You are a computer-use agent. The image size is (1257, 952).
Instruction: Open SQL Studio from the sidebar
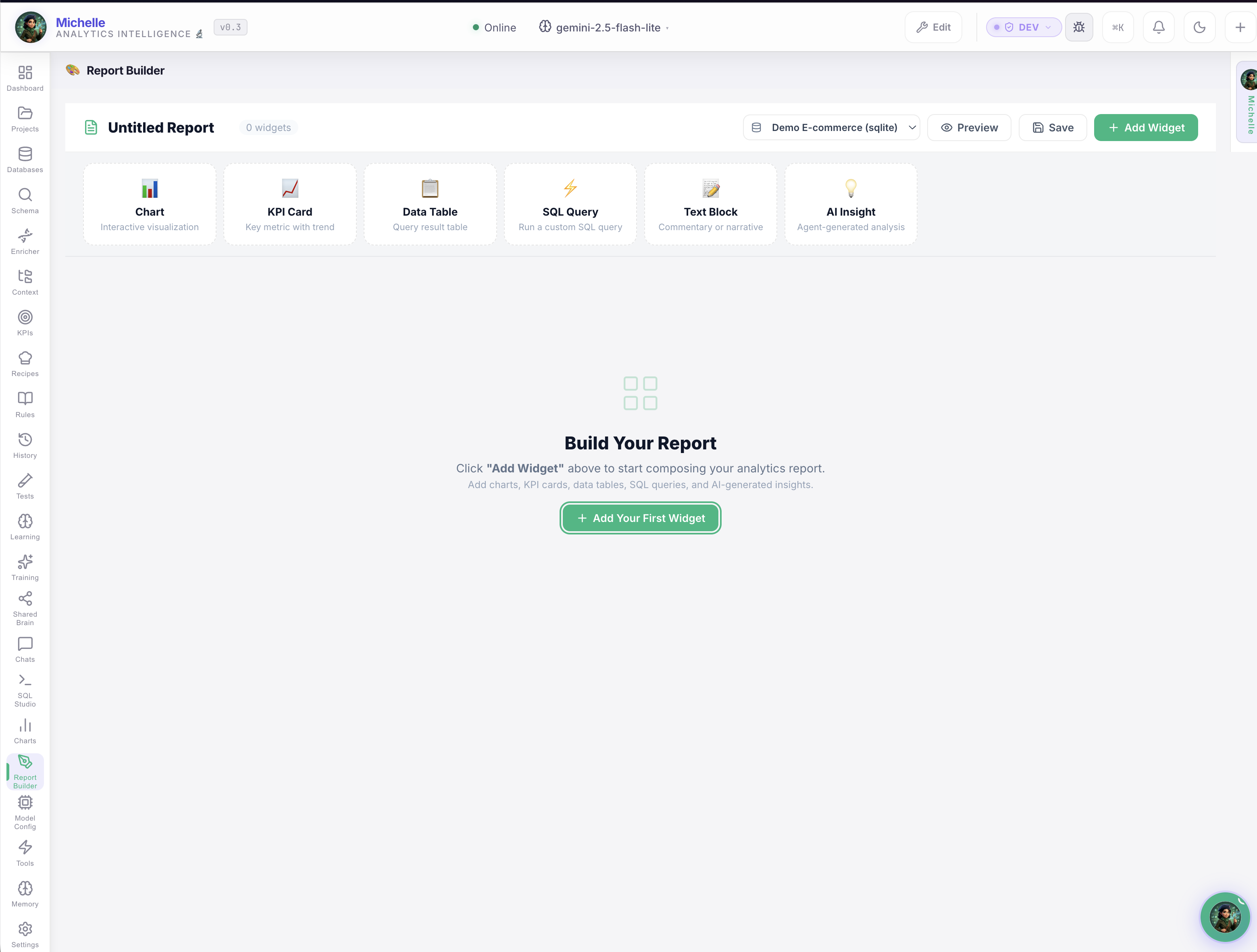click(25, 690)
